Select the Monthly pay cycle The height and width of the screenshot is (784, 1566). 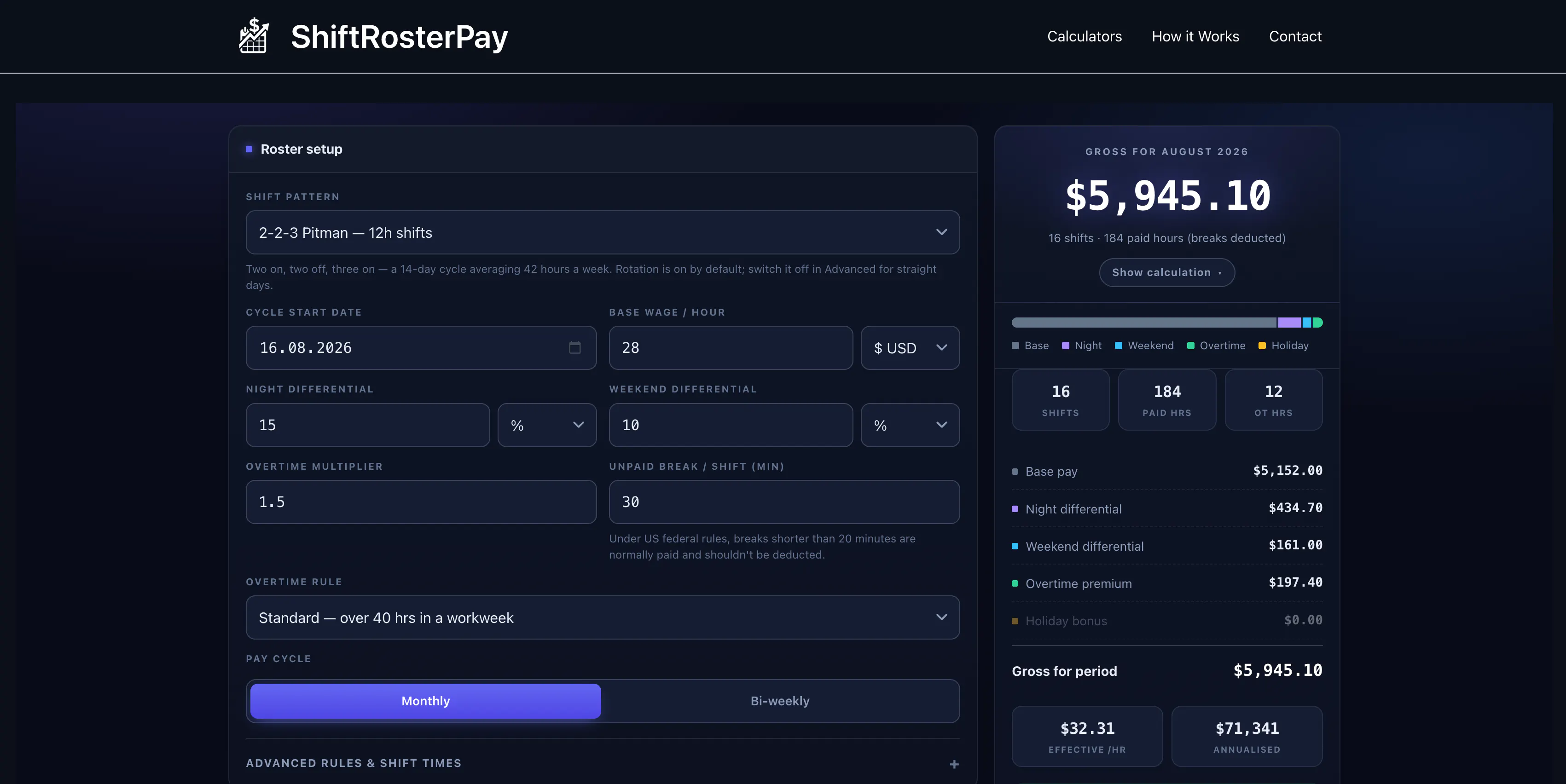point(425,701)
